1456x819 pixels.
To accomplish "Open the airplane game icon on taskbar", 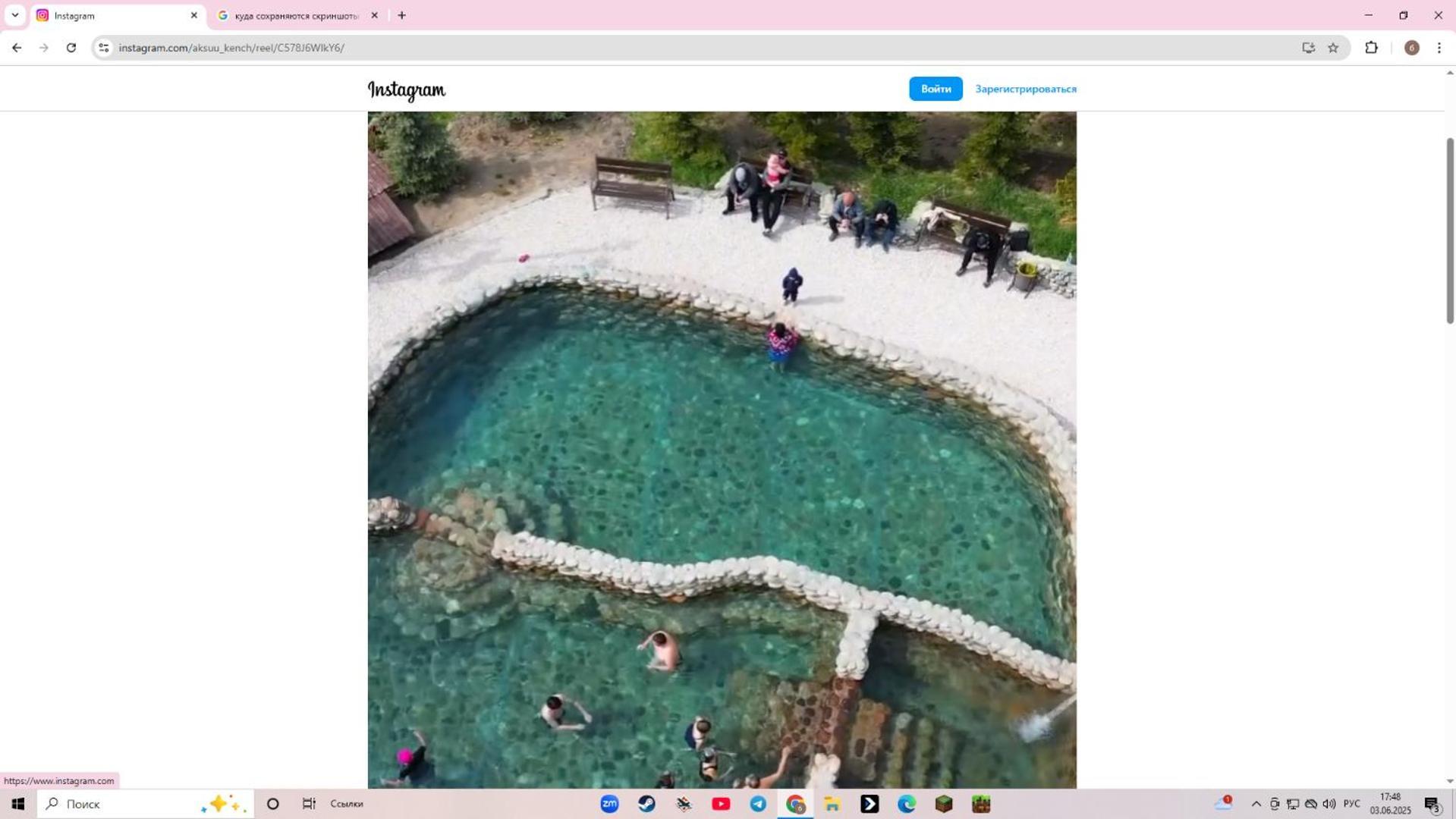I will [684, 804].
